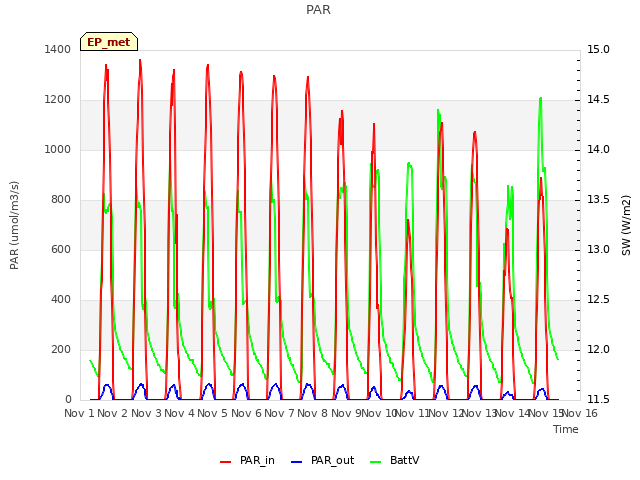Click the Nov 8 x-axis tick label
The height and width of the screenshot is (480, 640).
click(312, 413)
